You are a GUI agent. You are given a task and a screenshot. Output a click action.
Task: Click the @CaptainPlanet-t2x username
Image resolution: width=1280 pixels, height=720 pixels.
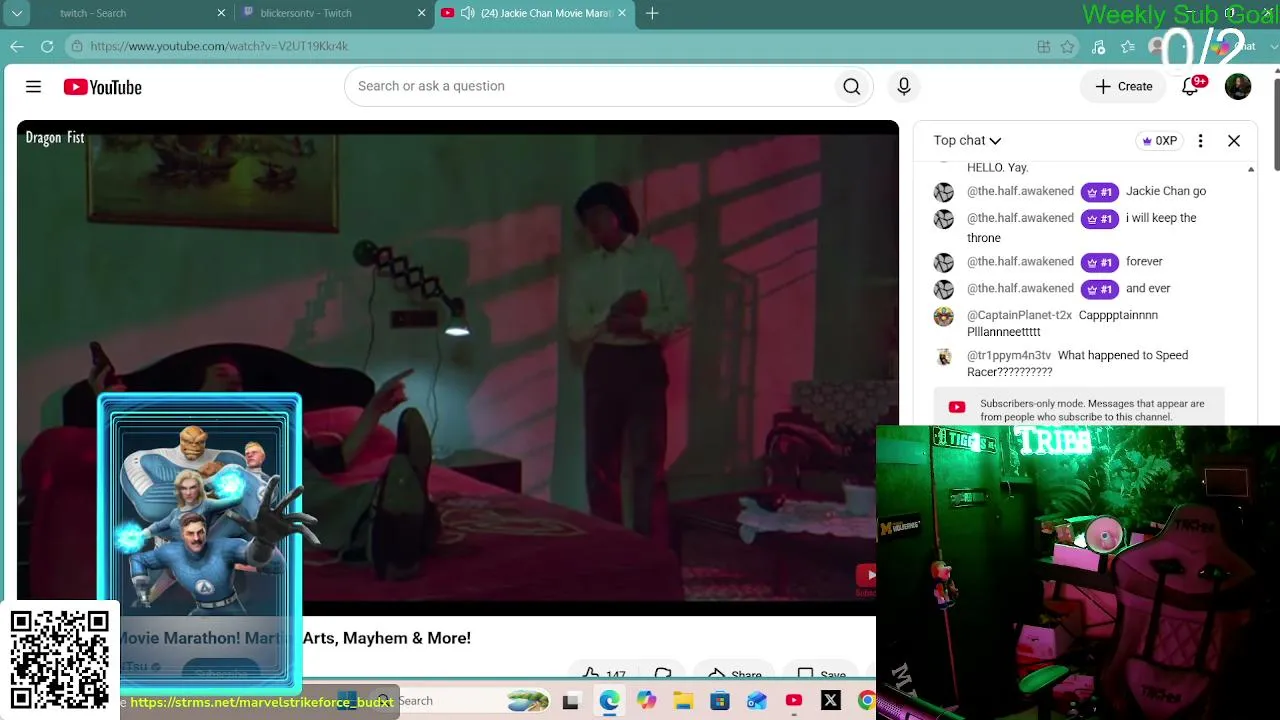[1019, 315]
